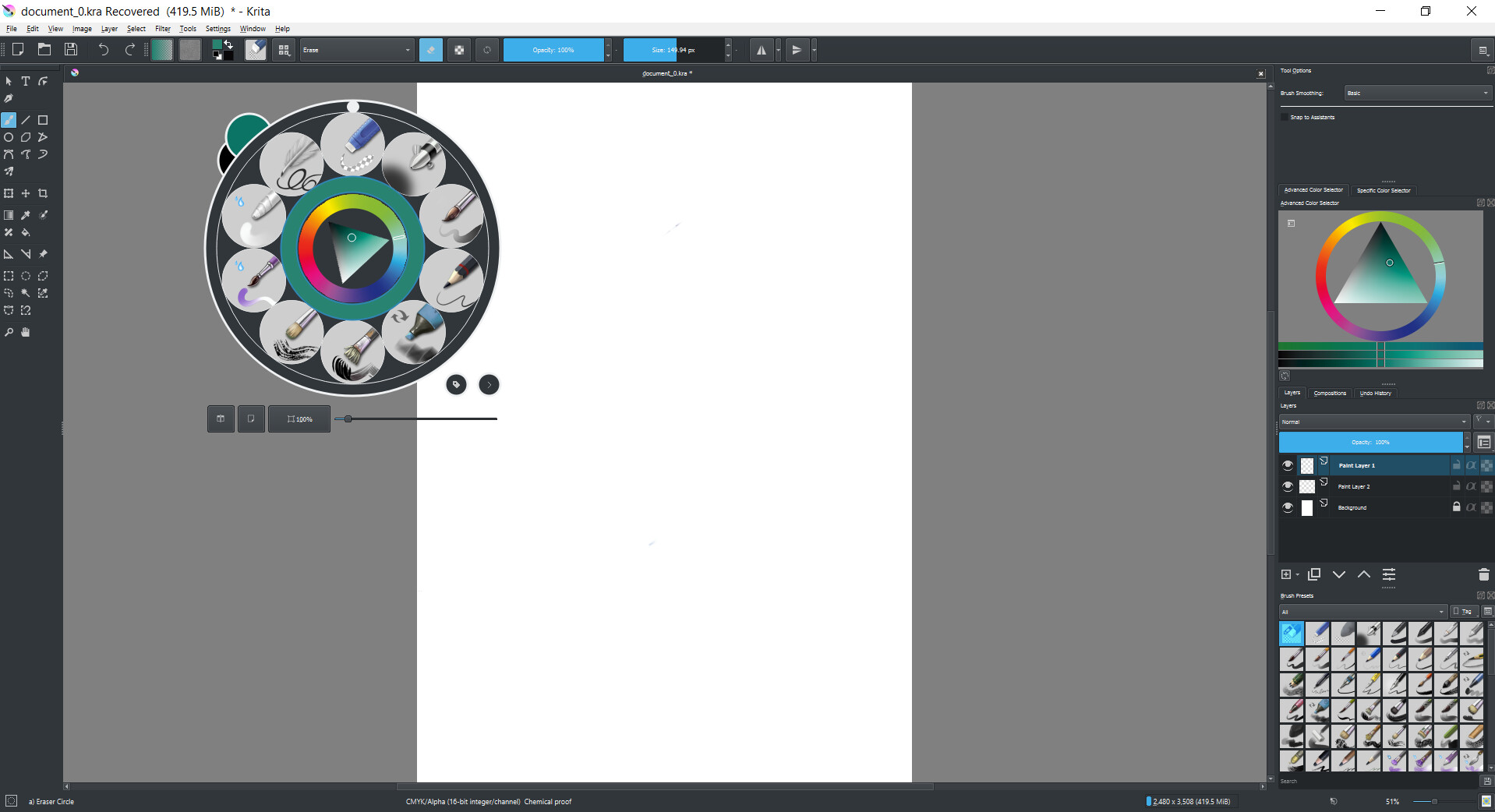The width and height of the screenshot is (1495, 812).
Task: Open the Filter menu
Action: coord(163,29)
